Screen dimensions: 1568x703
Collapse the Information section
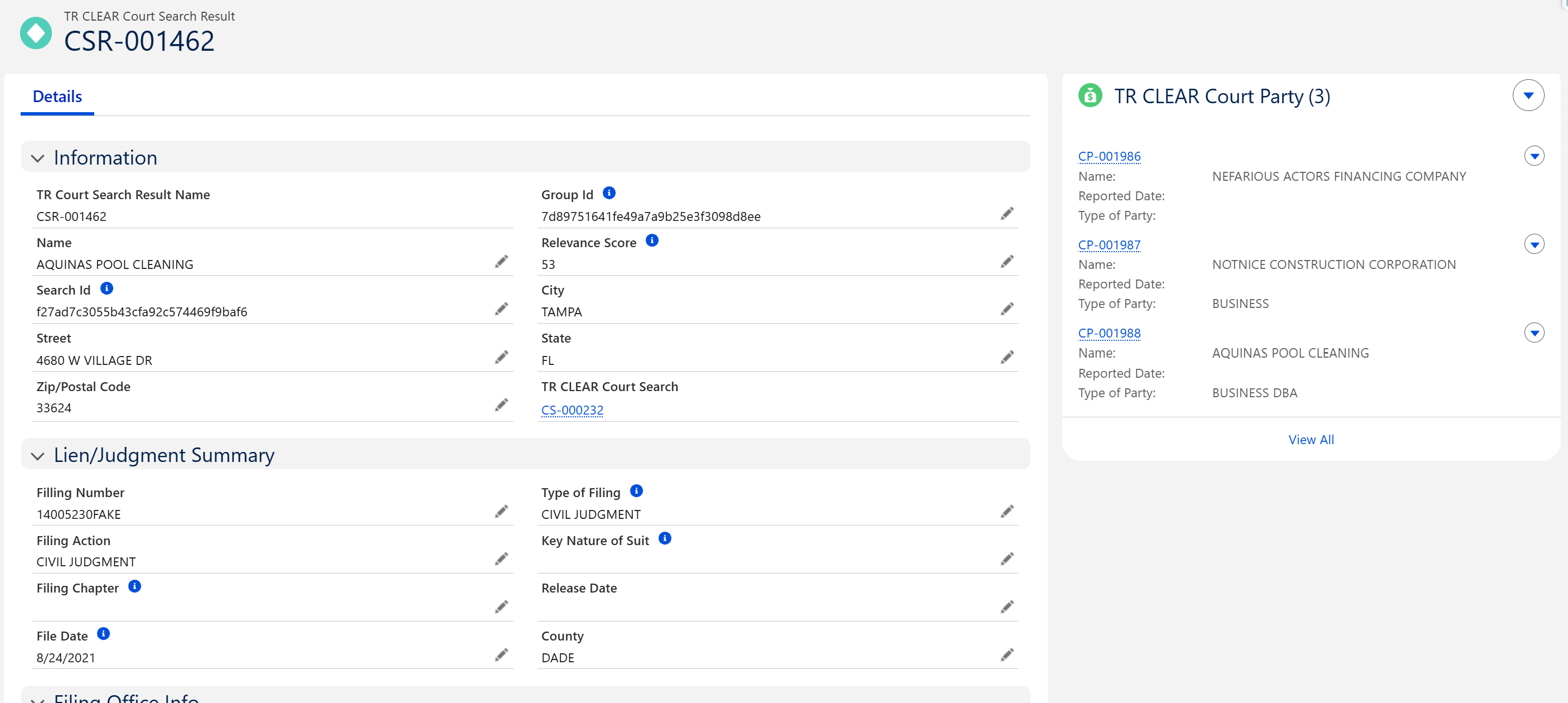click(x=38, y=158)
